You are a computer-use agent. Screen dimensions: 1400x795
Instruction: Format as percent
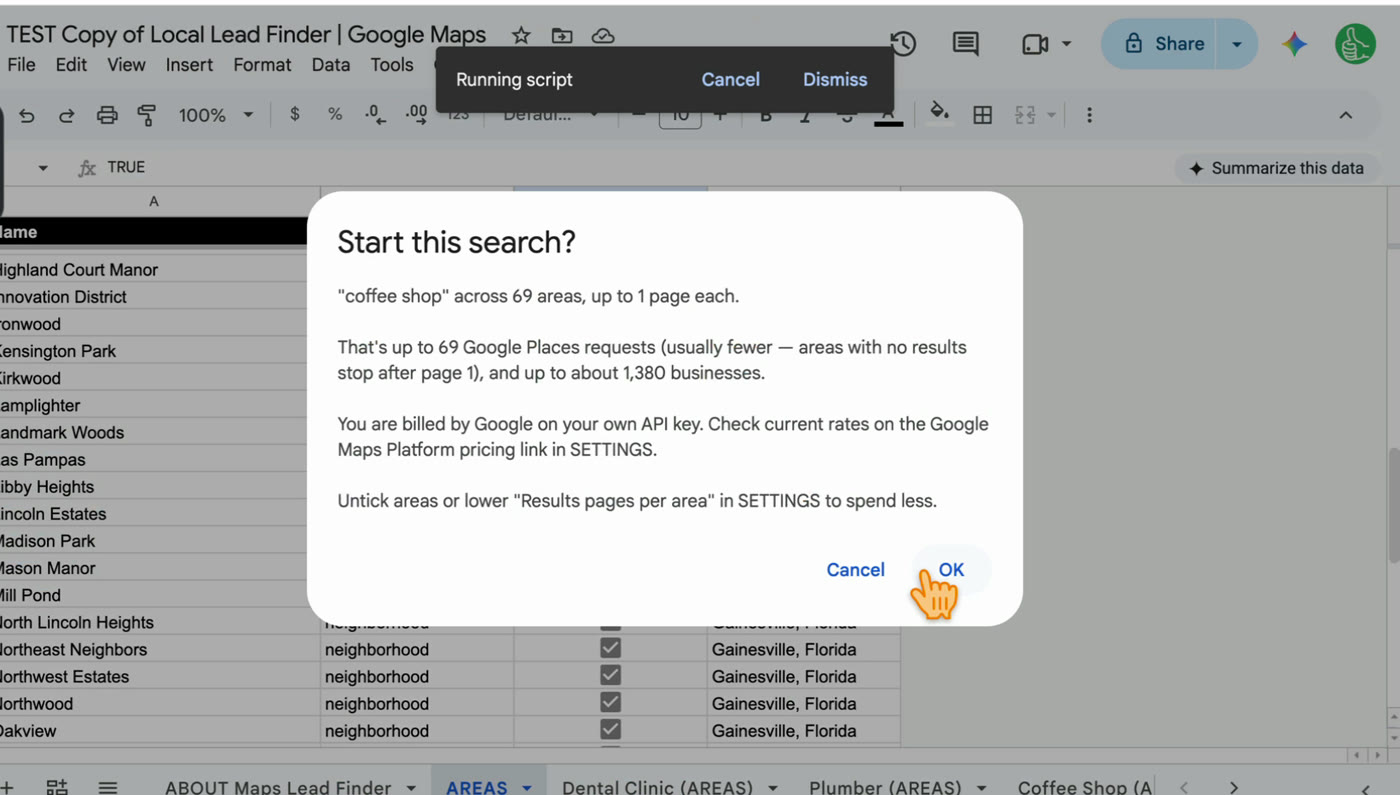click(335, 114)
